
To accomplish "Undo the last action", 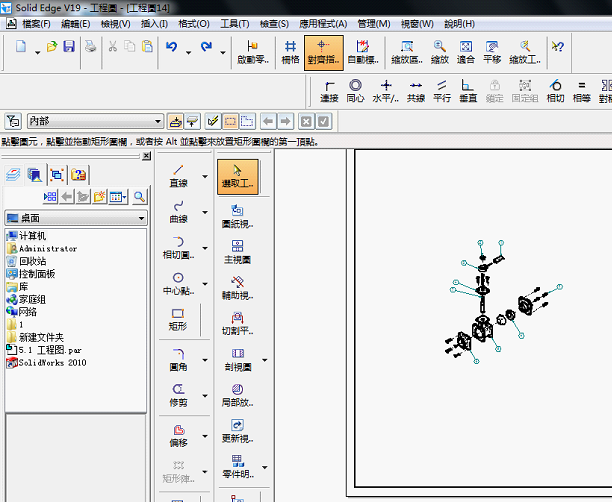I will 171,46.
